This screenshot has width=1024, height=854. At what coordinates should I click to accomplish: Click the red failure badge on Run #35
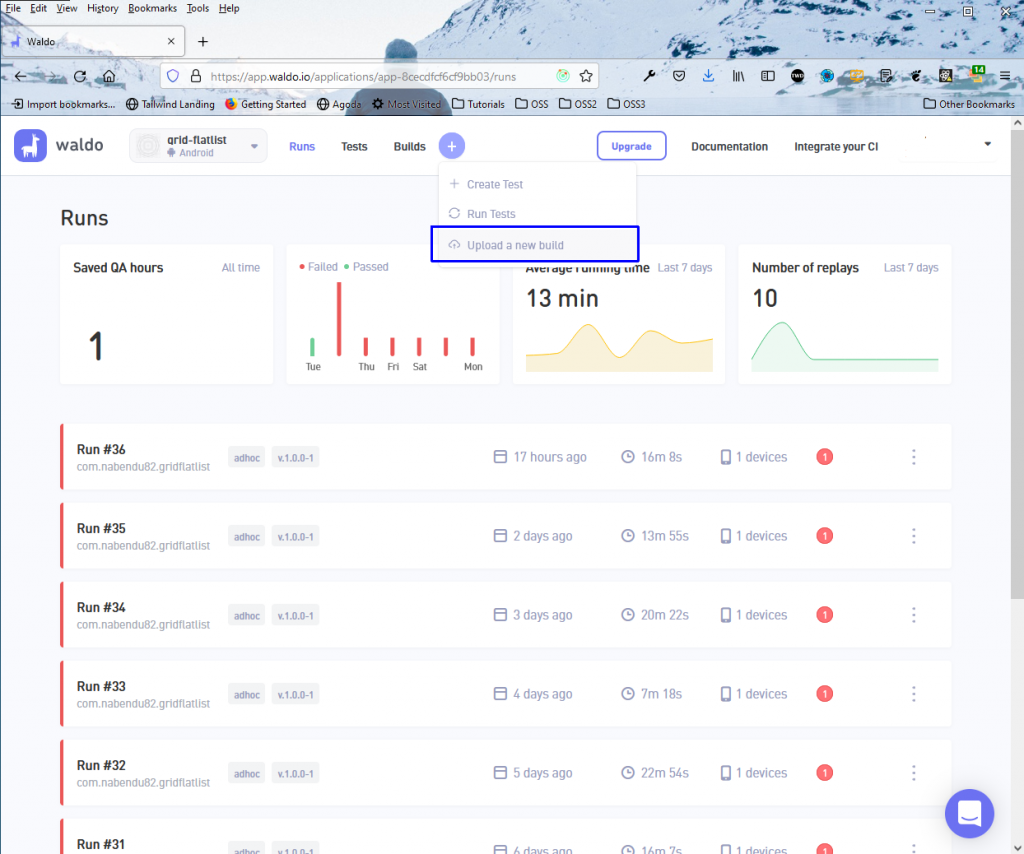[x=824, y=536]
